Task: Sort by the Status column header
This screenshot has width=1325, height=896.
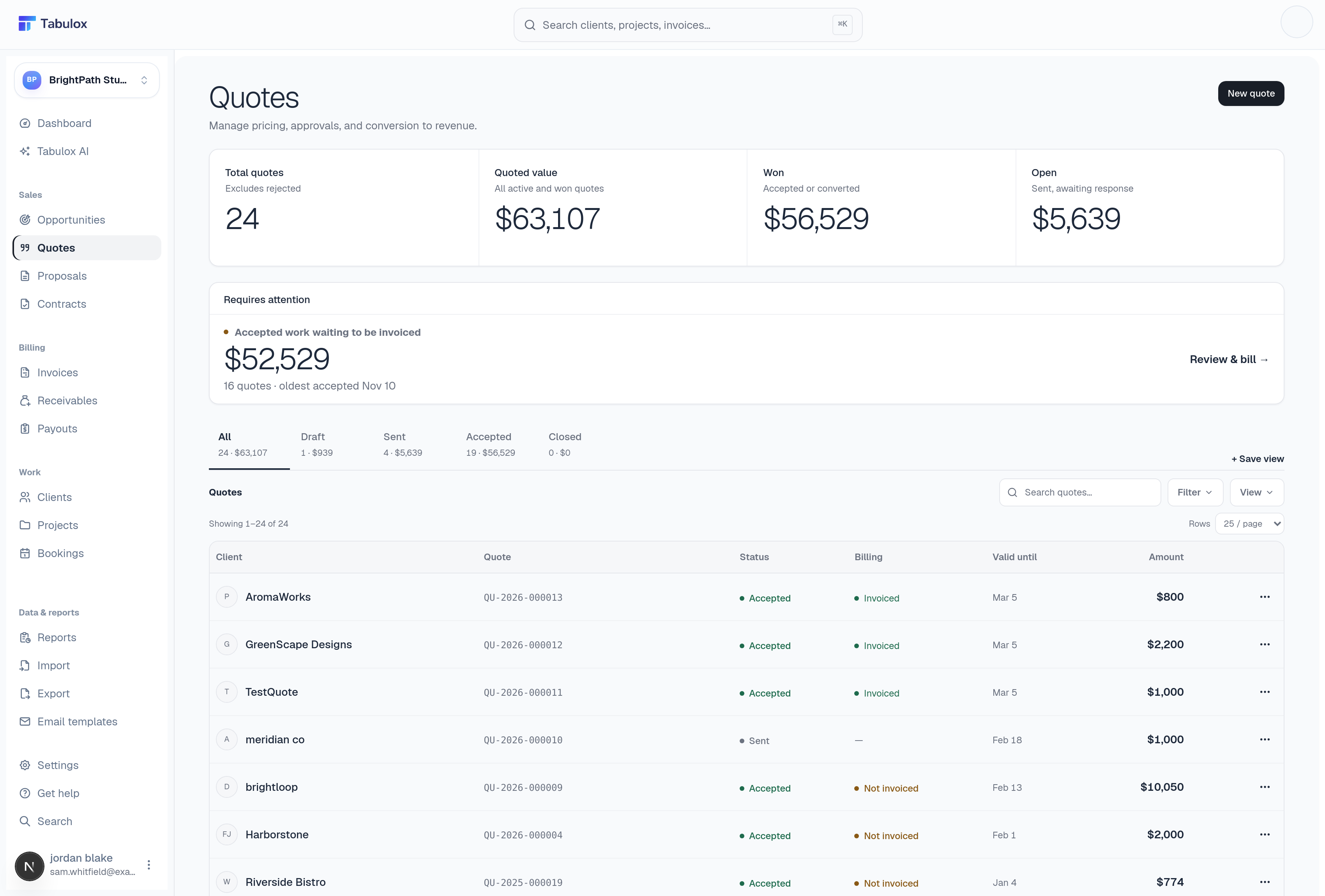Action: tap(754, 557)
